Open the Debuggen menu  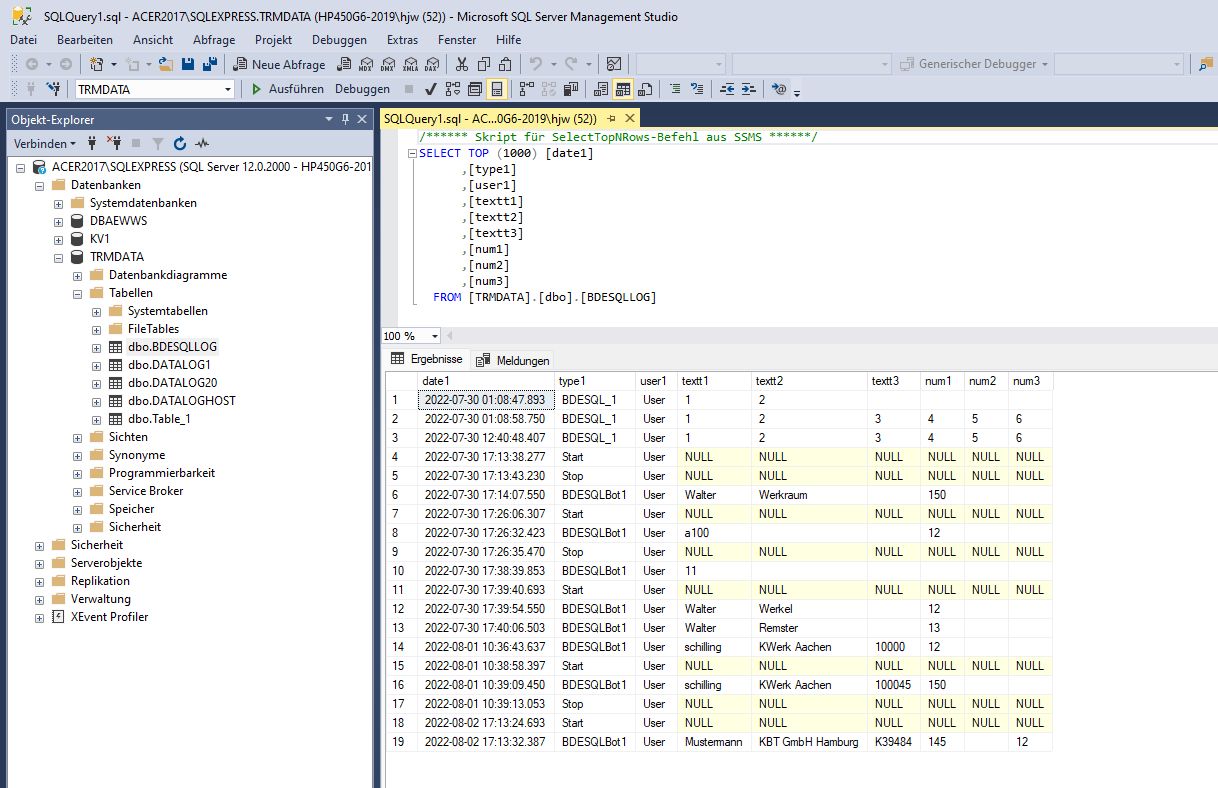tap(339, 39)
